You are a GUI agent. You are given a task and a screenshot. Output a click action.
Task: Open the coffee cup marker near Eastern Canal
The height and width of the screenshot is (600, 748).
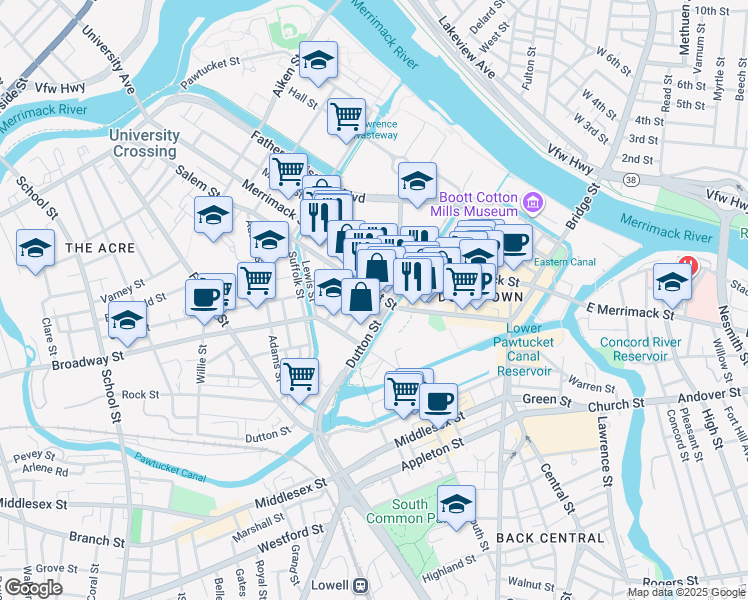517,244
